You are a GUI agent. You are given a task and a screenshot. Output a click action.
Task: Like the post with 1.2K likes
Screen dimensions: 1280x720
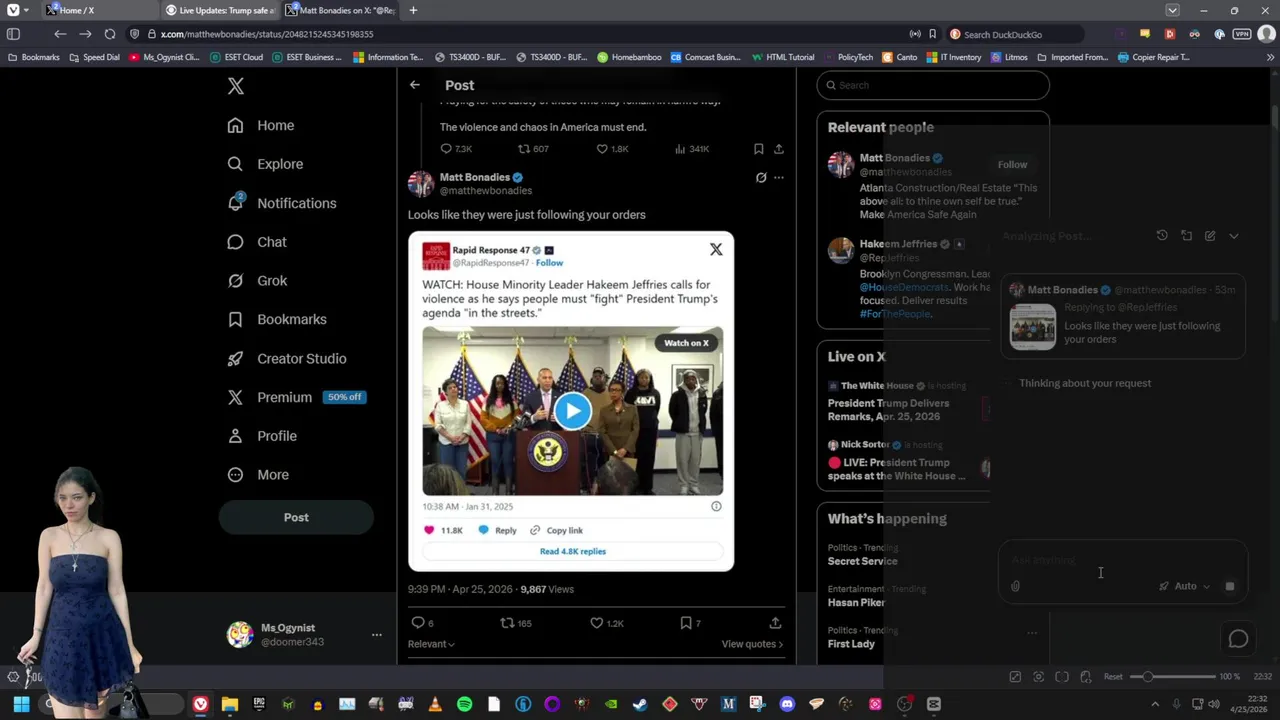pyautogui.click(x=606, y=623)
